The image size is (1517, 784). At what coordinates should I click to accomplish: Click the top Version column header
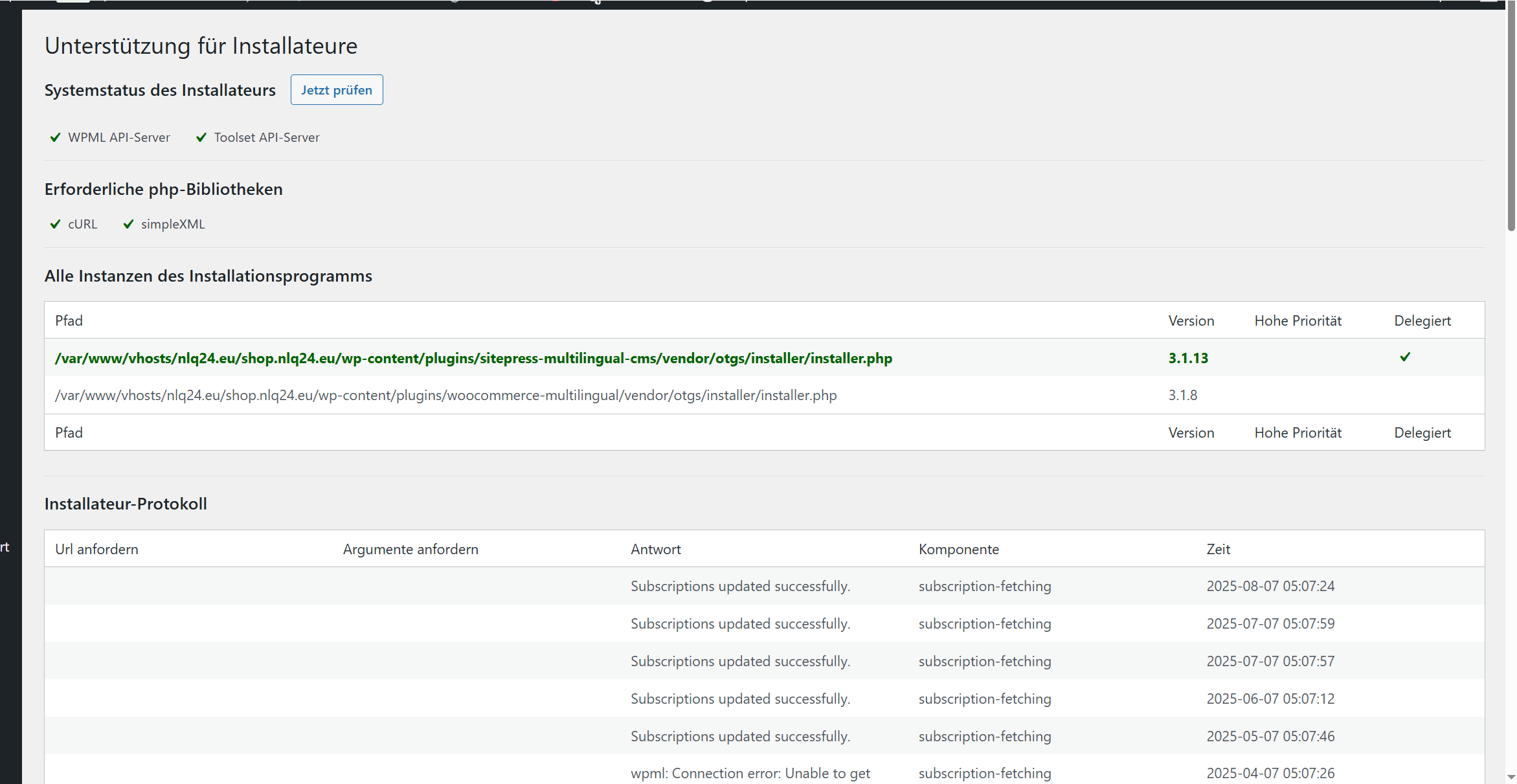point(1191,320)
